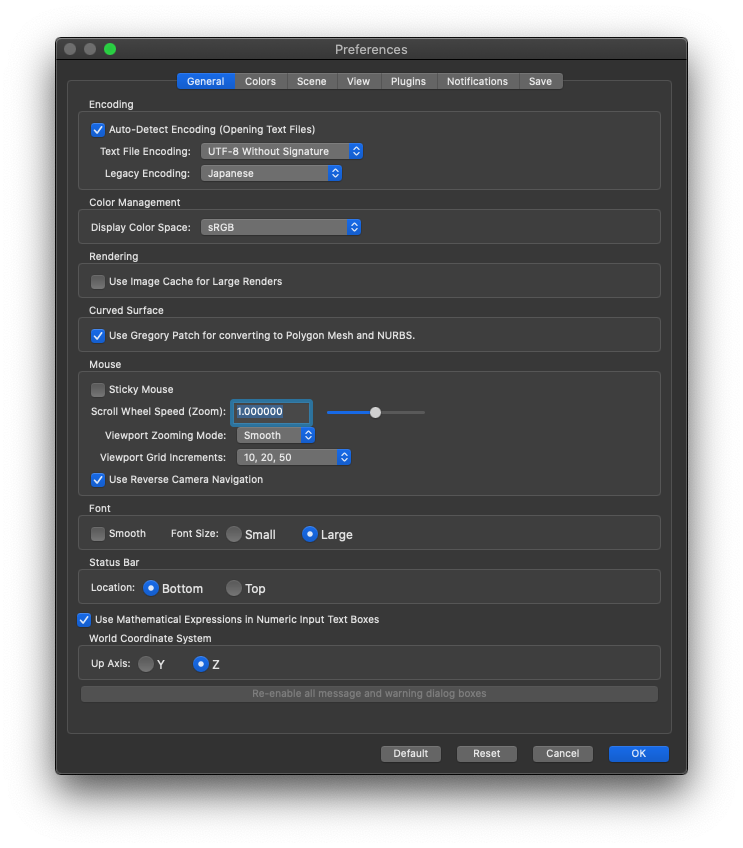Set status bar location to Top
This screenshot has width=743, height=848.
(234, 588)
